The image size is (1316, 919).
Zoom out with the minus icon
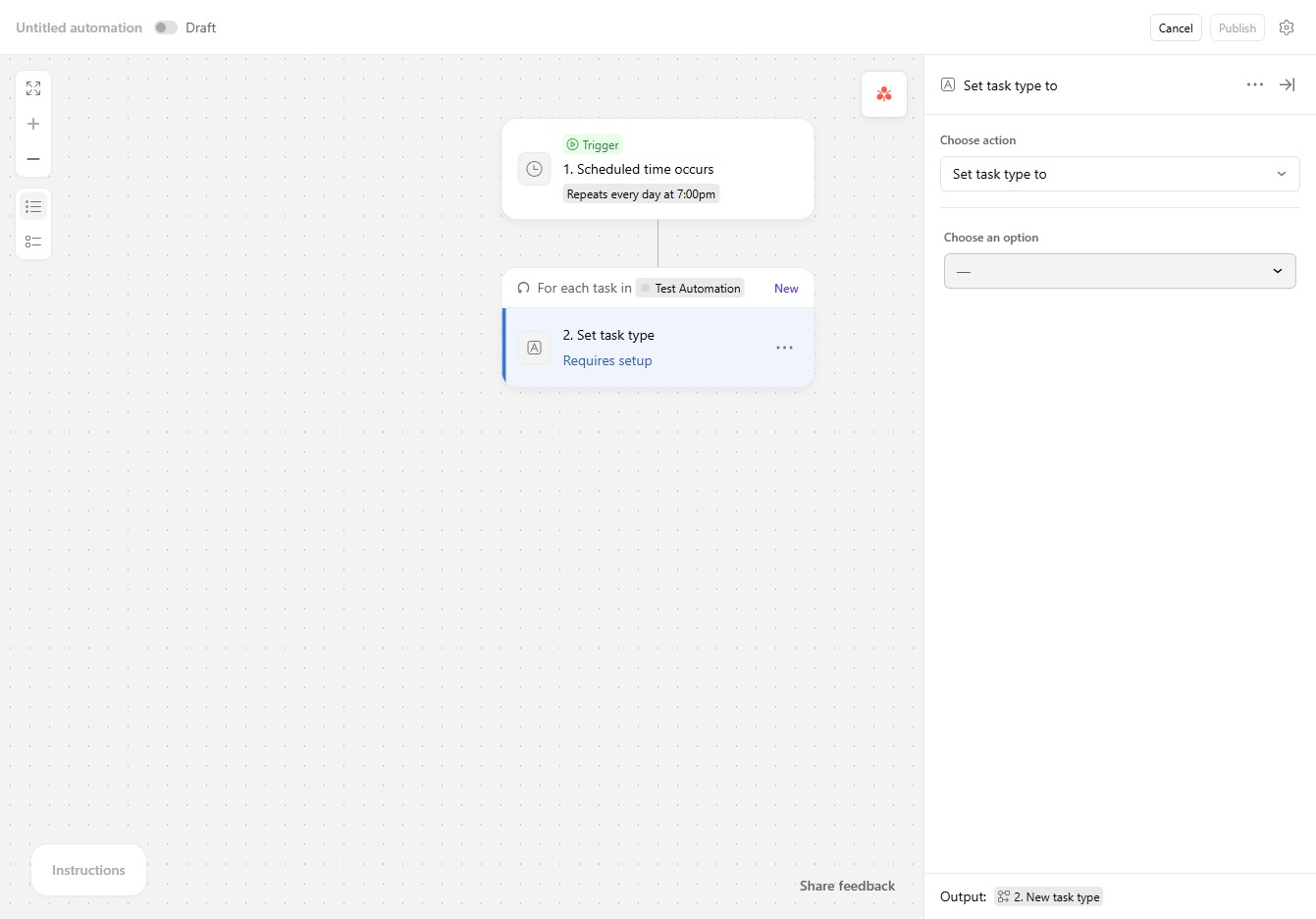[x=33, y=159]
